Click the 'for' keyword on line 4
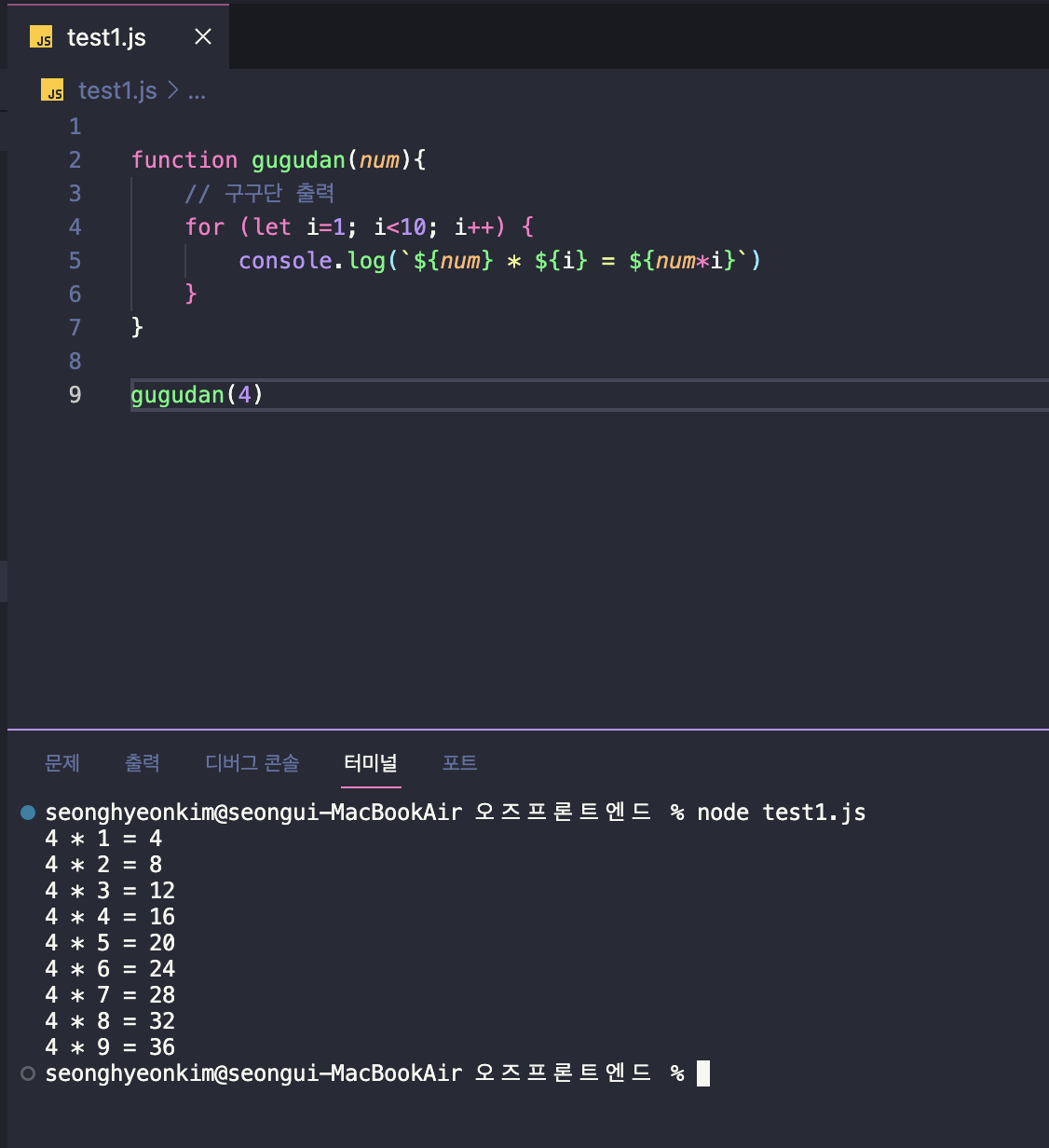1049x1148 pixels. 205,227
